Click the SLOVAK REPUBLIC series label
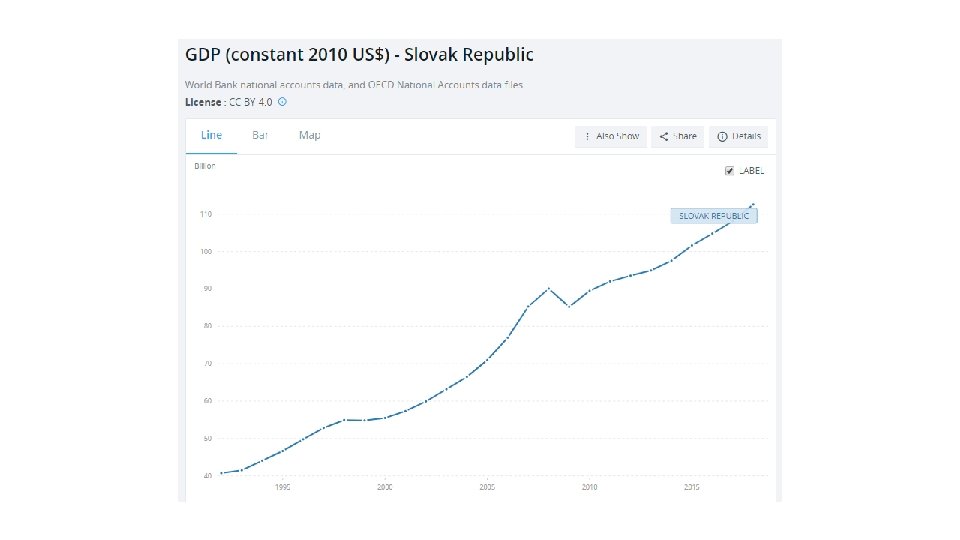960x540 pixels. coord(714,215)
